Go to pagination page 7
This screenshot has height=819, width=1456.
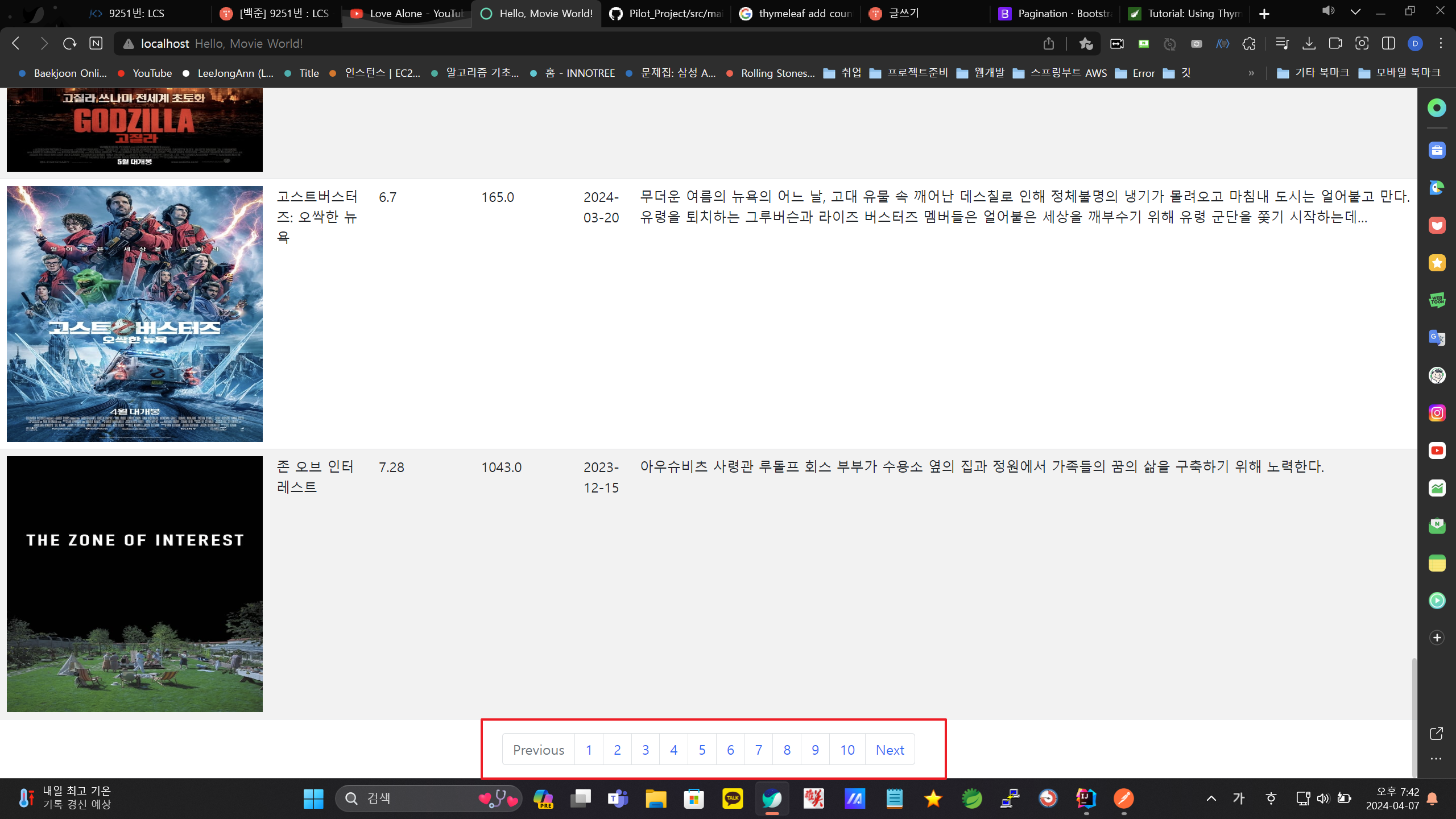click(758, 750)
